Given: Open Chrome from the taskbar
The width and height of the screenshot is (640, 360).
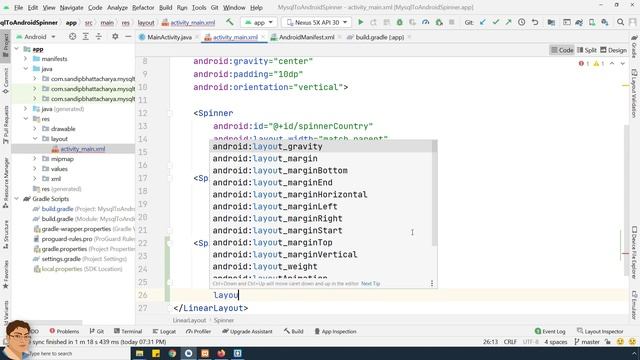Looking at the screenshot, I should point(172,353).
